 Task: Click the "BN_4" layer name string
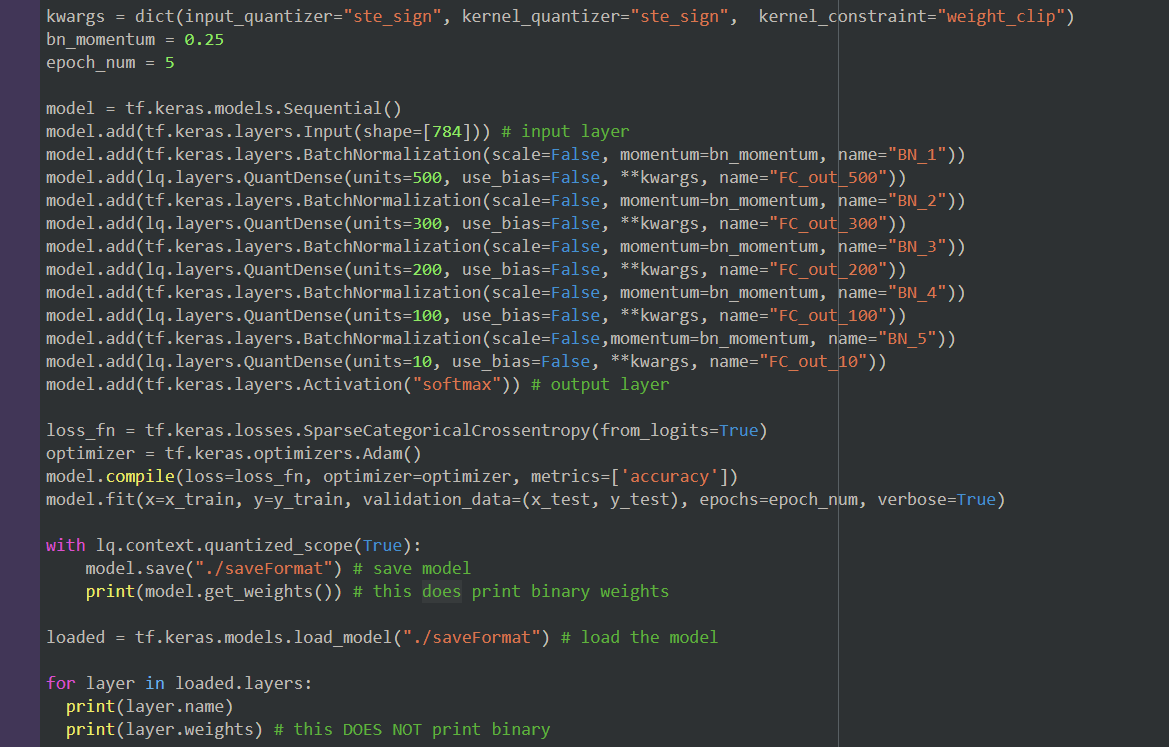pos(916,293)
